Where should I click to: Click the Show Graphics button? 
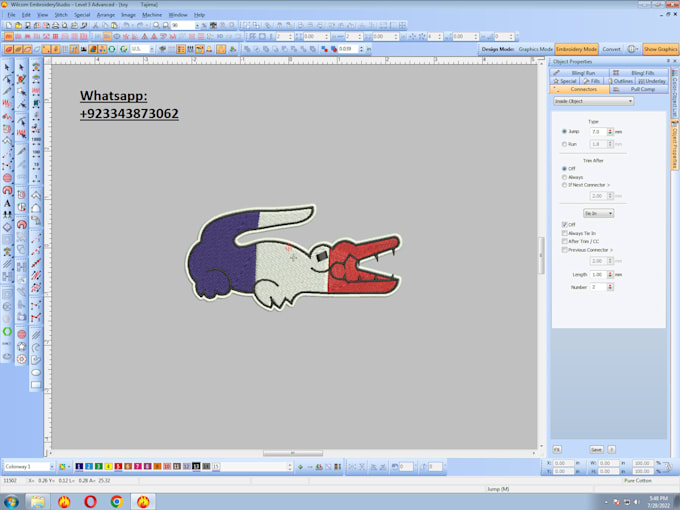(660, 49)
